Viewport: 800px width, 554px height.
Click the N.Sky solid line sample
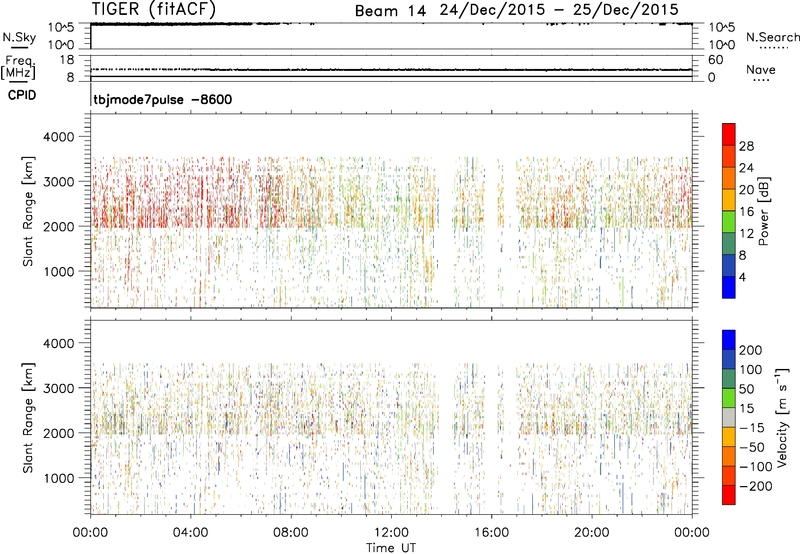(x=19, y=48)
